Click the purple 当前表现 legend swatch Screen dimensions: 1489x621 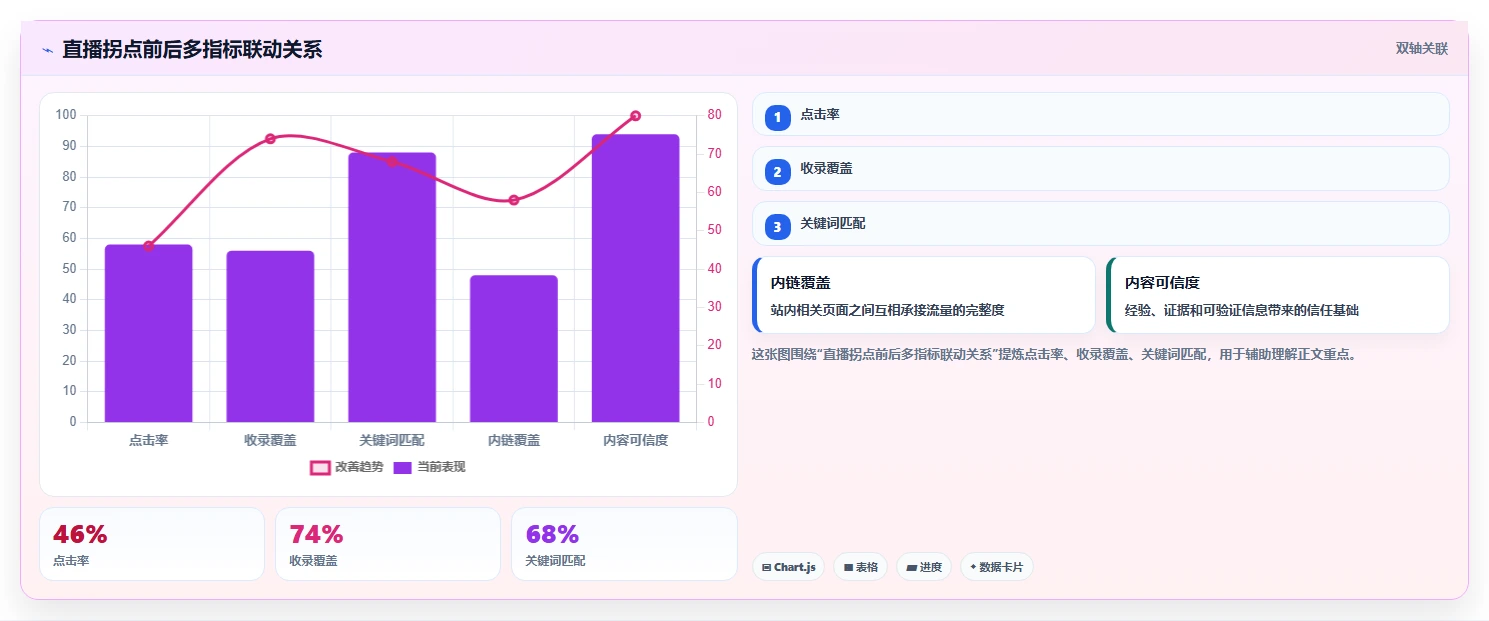point(403,467)
